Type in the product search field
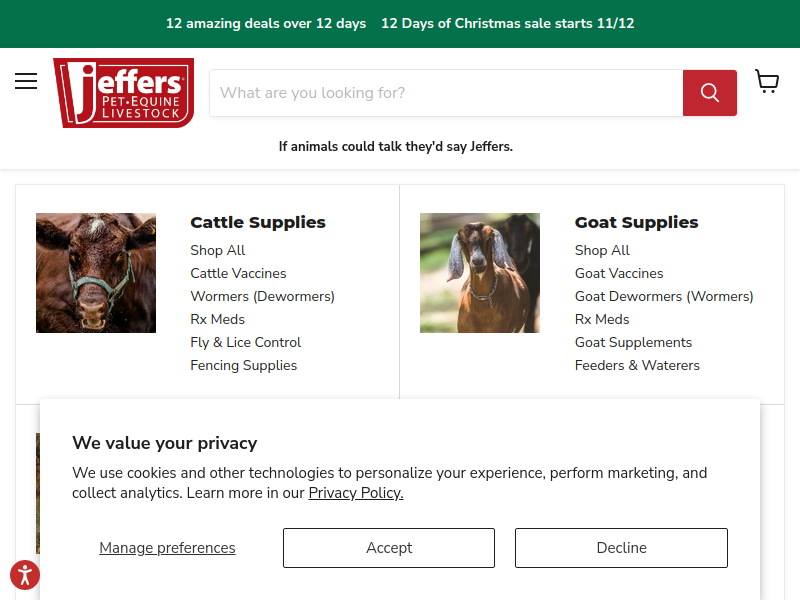 click(446, 93)
